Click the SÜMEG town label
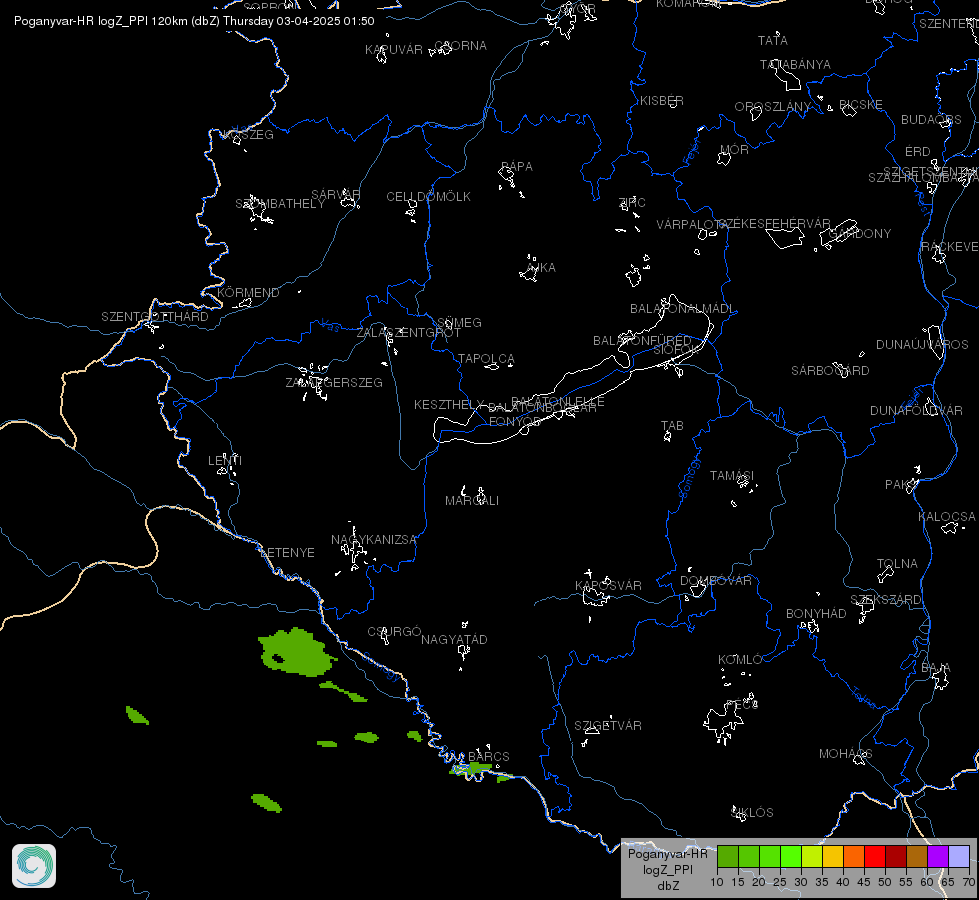This screenshot has height=900, width=979. (460, 323)
